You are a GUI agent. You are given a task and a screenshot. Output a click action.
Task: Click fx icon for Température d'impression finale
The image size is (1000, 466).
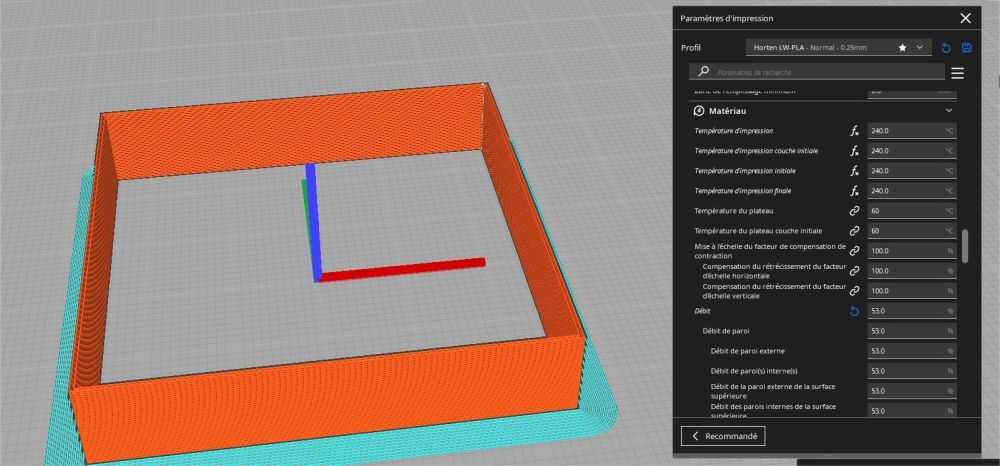click(x=855, y=191)
